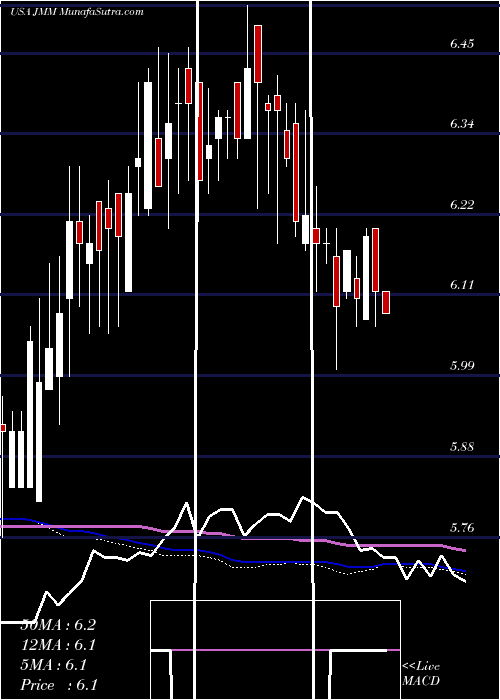This screenshot has height=700, width=500.
Task: Click the 'Price : 6.1' legend text
Action: (x=59, y=685)
